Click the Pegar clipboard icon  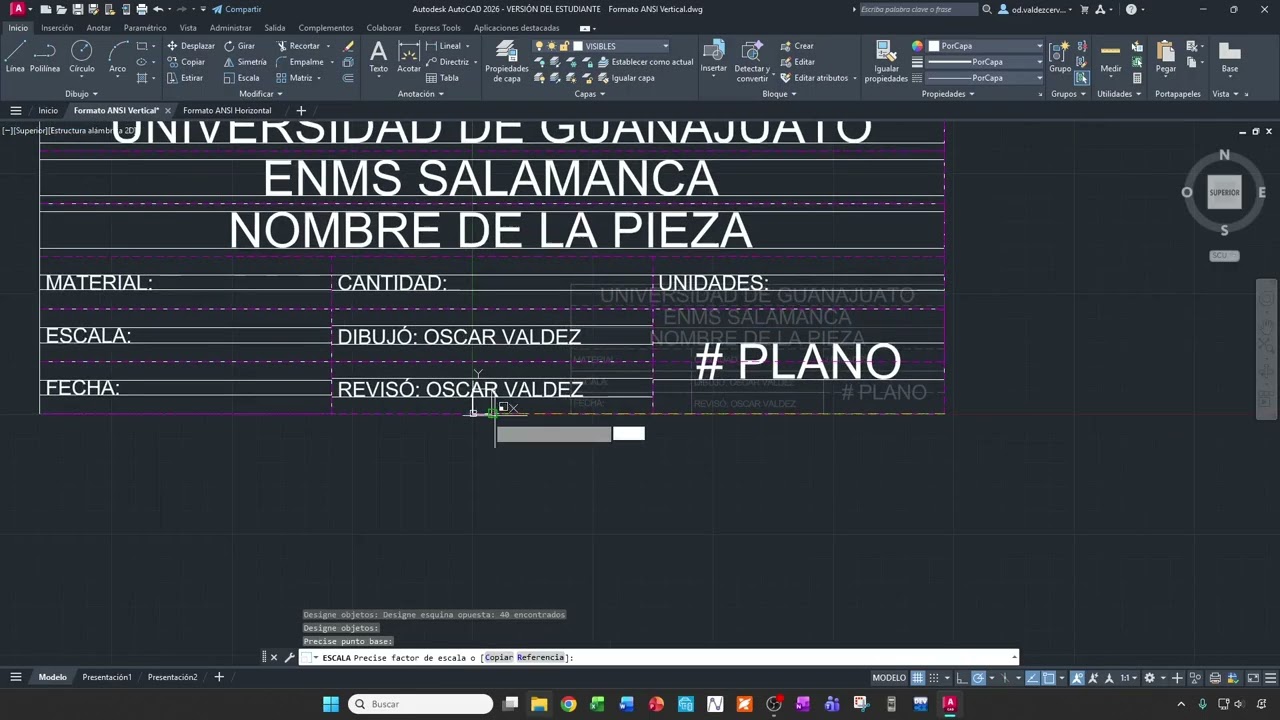[x=1166, y=57]
